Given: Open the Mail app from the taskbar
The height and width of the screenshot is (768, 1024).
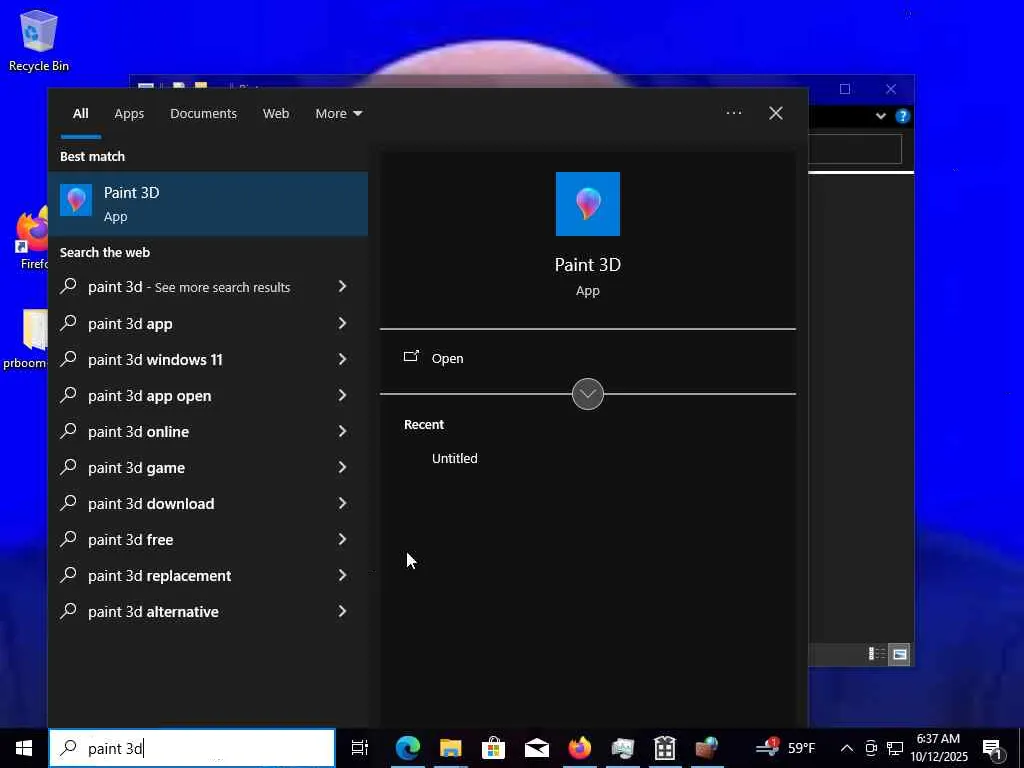Looking at the screenshot, I should (536, 748).
